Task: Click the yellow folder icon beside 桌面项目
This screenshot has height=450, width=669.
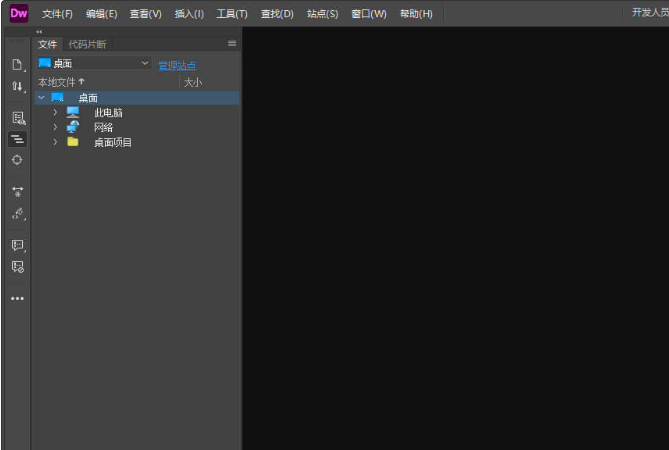Action: pos(73,142)
